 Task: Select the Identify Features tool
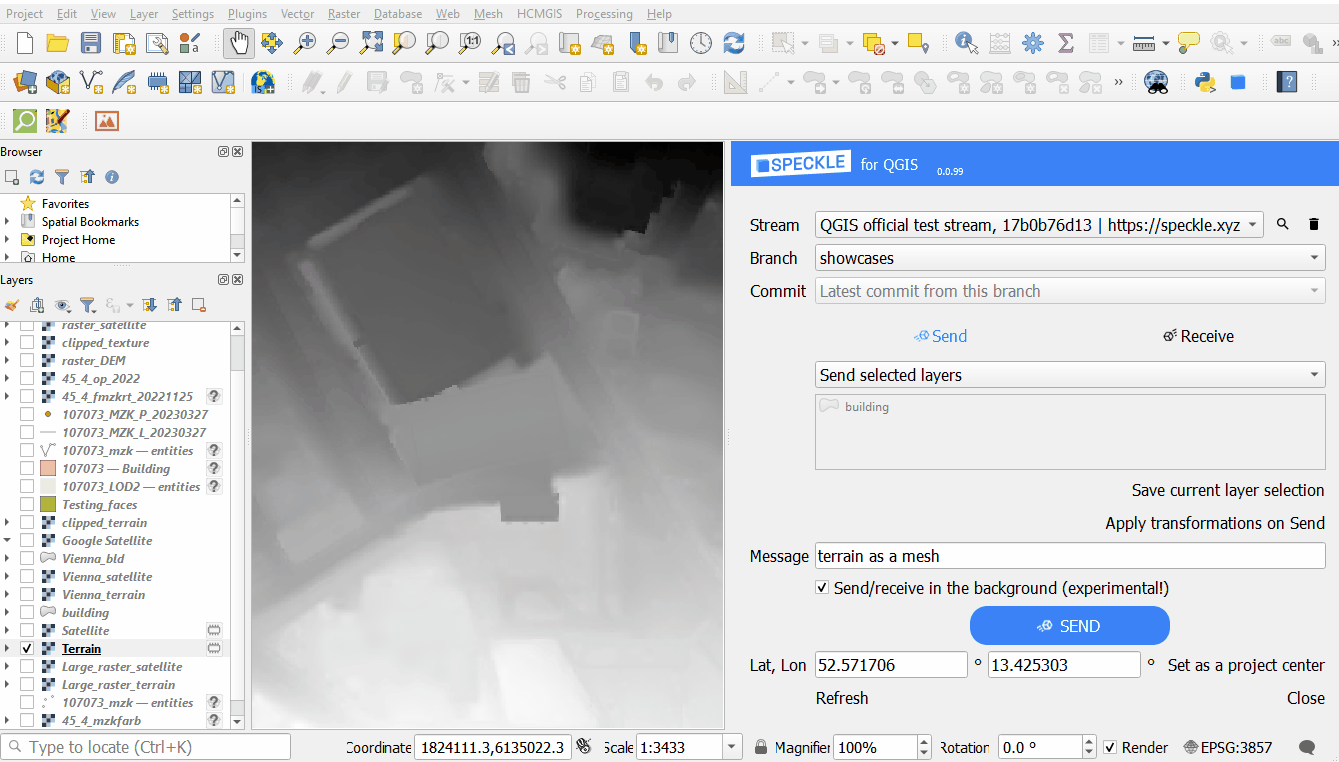point(966,43)
